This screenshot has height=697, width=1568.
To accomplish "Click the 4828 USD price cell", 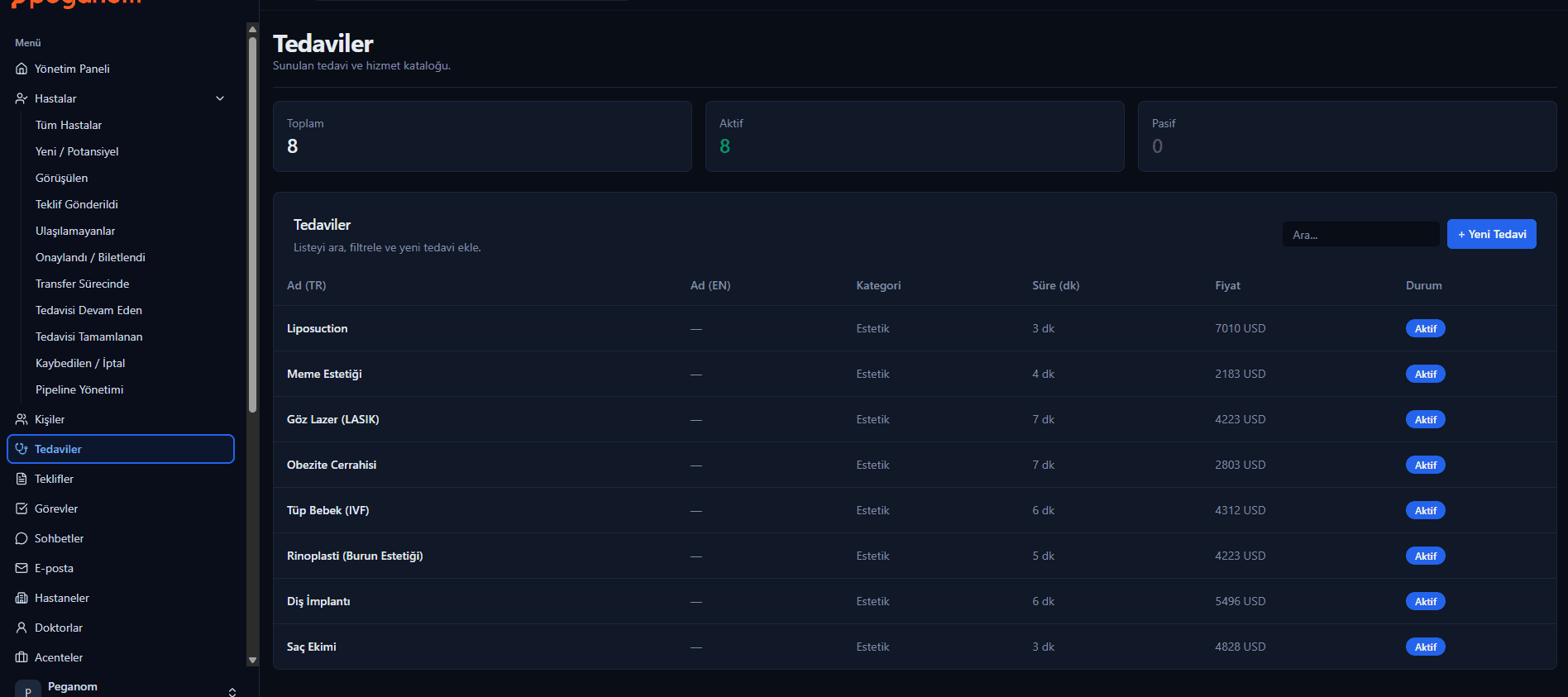I will point(1240,647).
